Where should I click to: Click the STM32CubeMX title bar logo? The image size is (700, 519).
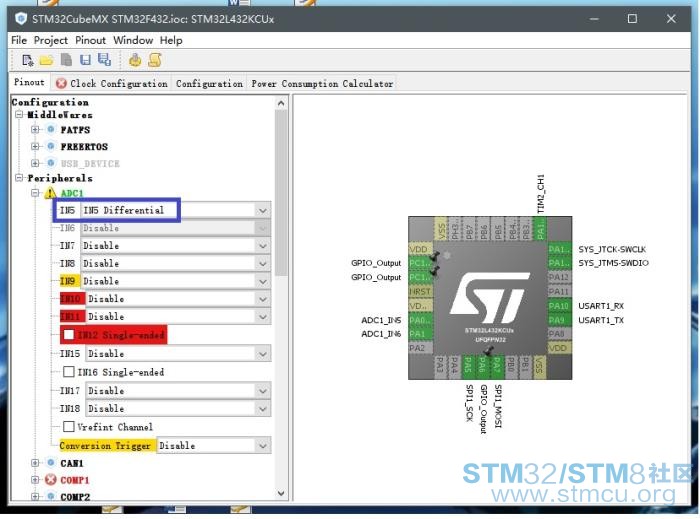(21, 19)
